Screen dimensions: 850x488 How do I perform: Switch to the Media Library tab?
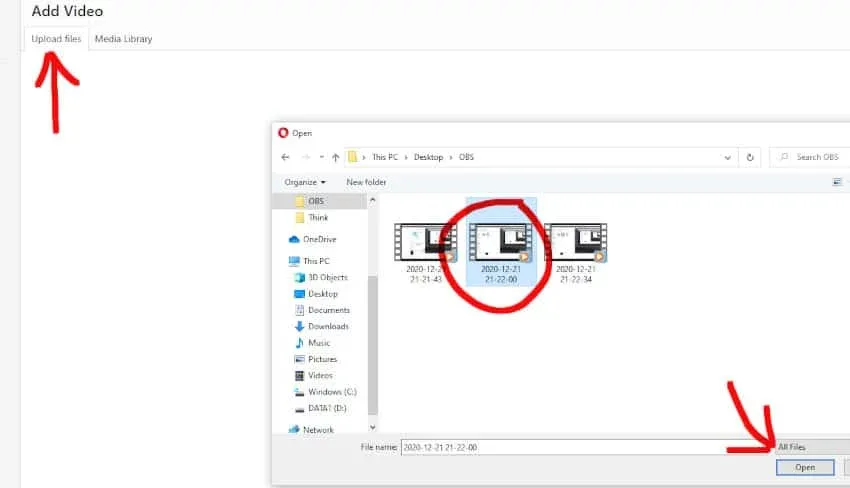(124, 39)
